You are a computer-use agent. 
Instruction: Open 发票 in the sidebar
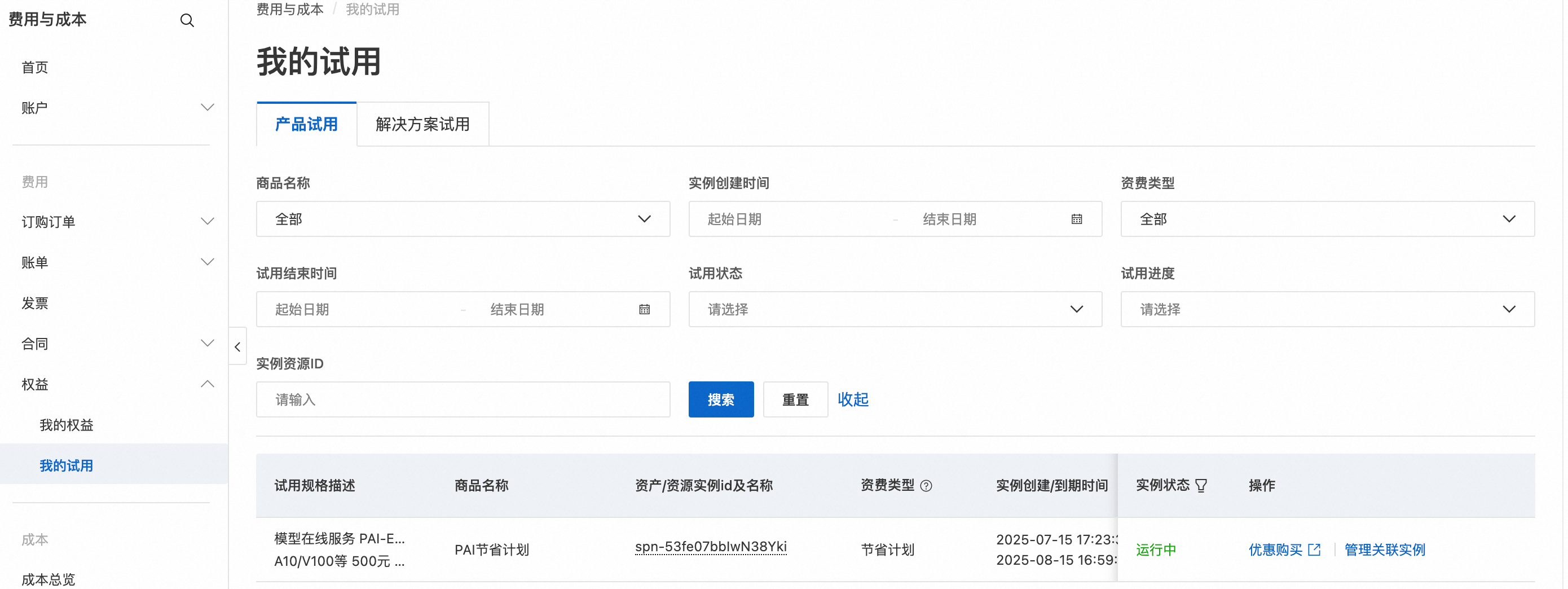[x=35, y=304]
